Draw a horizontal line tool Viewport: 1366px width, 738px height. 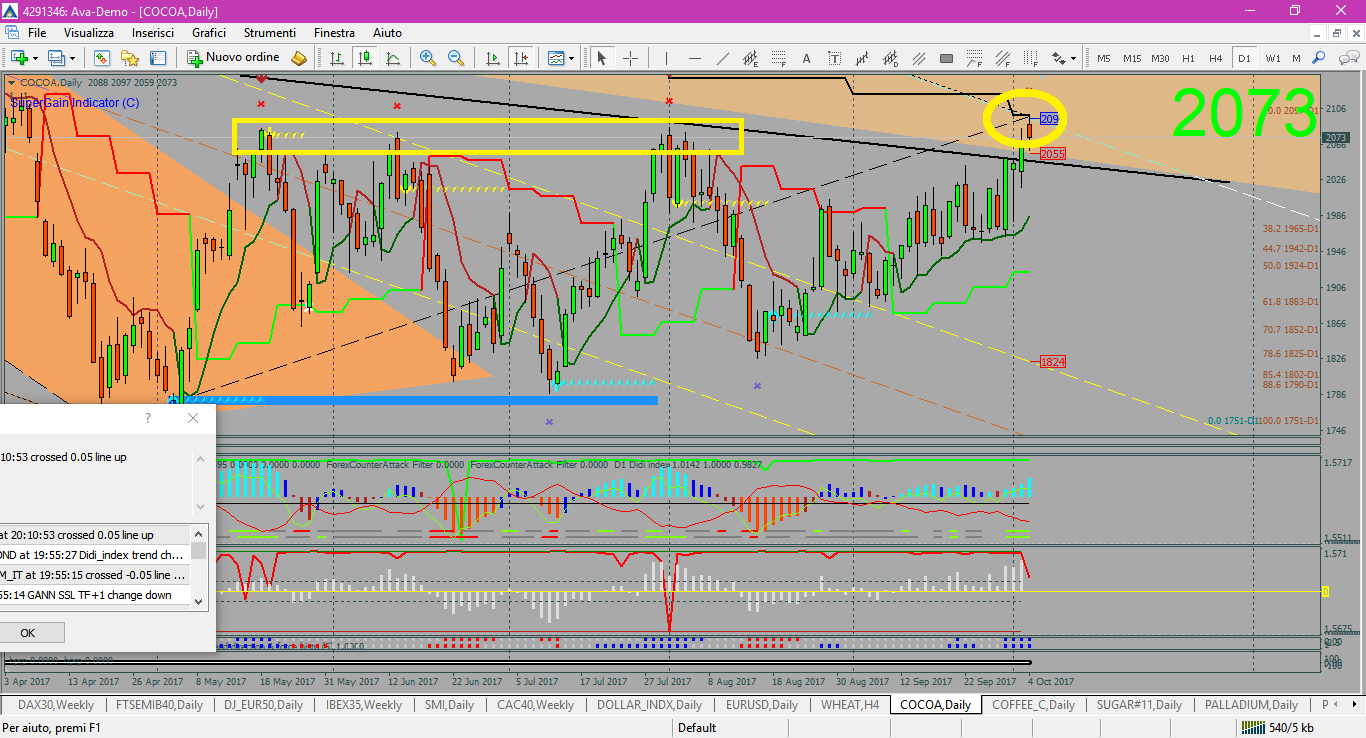(x=694, y=58)
